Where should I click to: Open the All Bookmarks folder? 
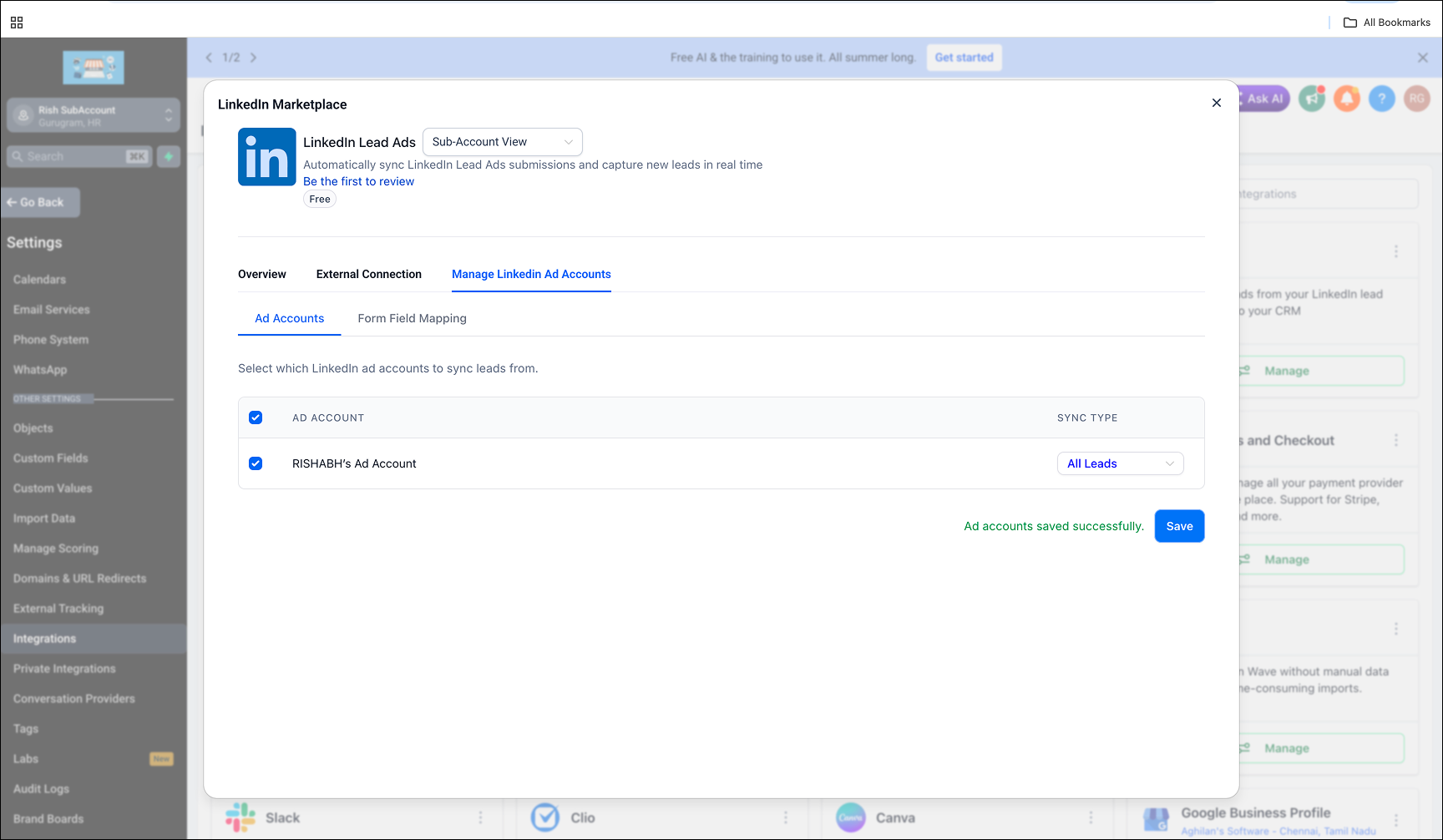click(1387, 23)
